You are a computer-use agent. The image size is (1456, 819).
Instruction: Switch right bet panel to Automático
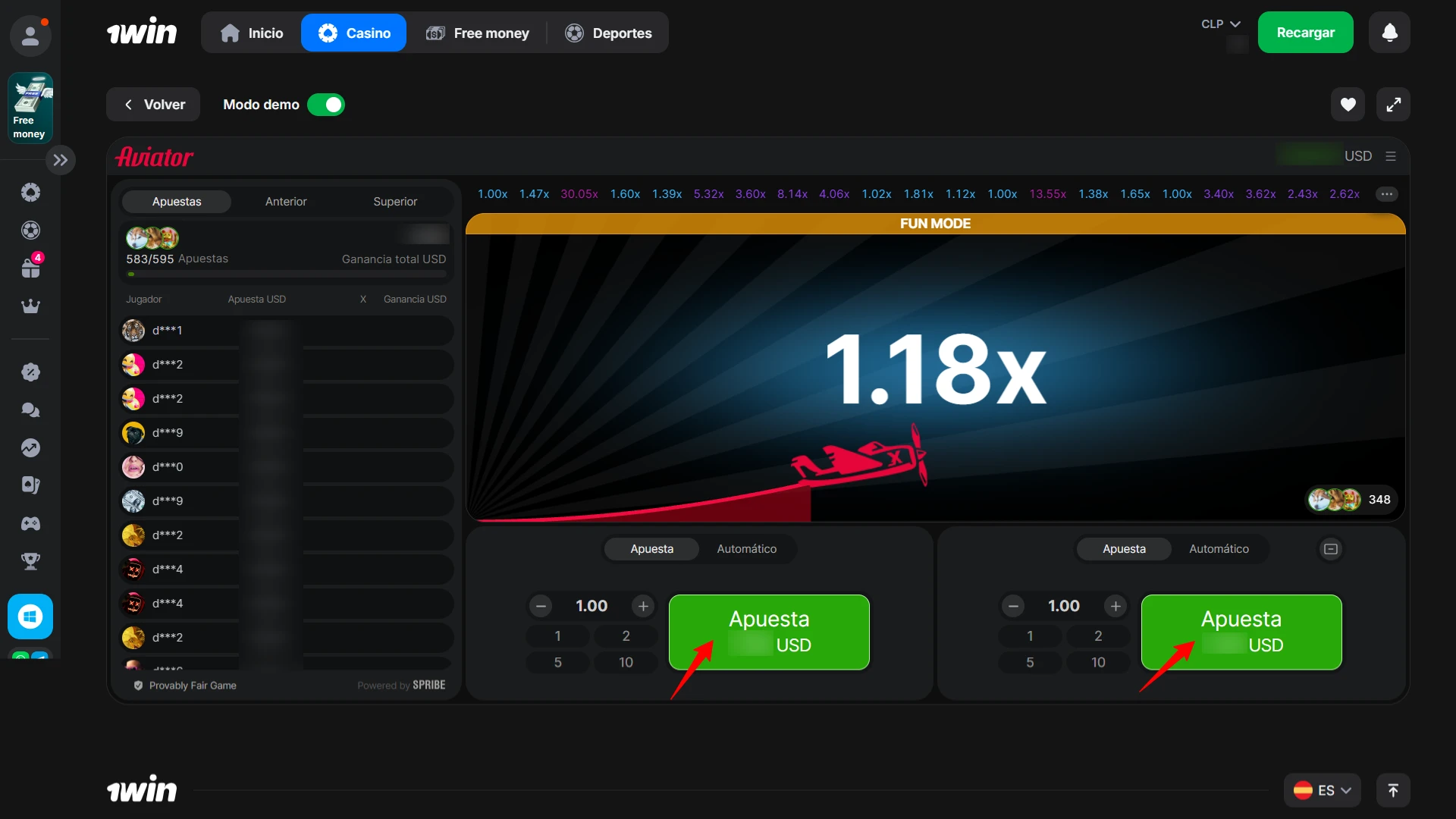(1219, 549)
